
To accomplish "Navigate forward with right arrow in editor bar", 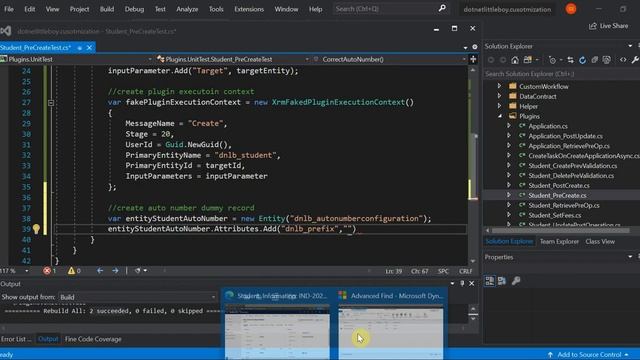I will coord(116,270).
